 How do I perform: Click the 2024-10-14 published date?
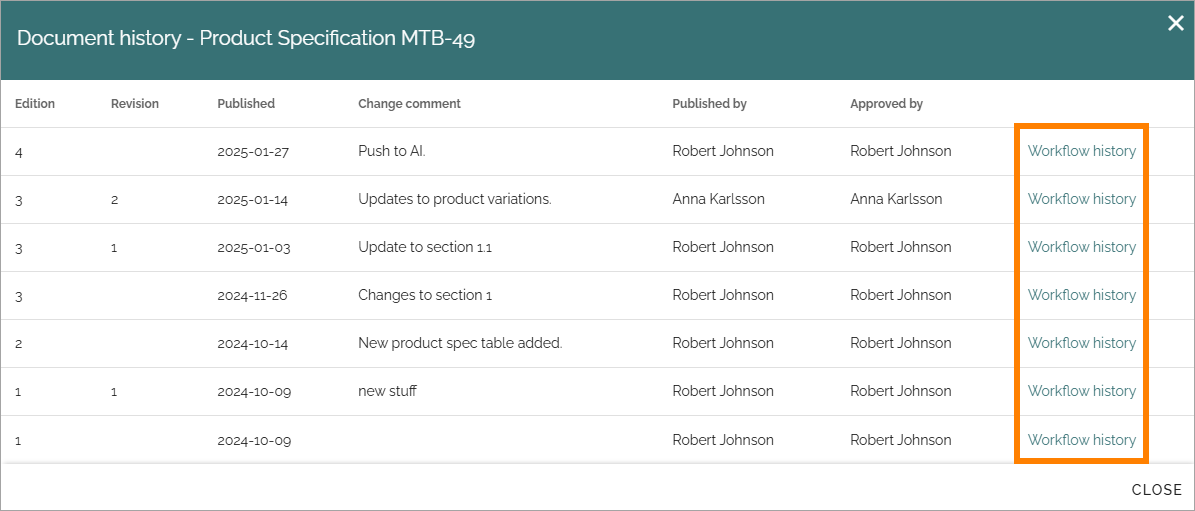tap(252, 343)
